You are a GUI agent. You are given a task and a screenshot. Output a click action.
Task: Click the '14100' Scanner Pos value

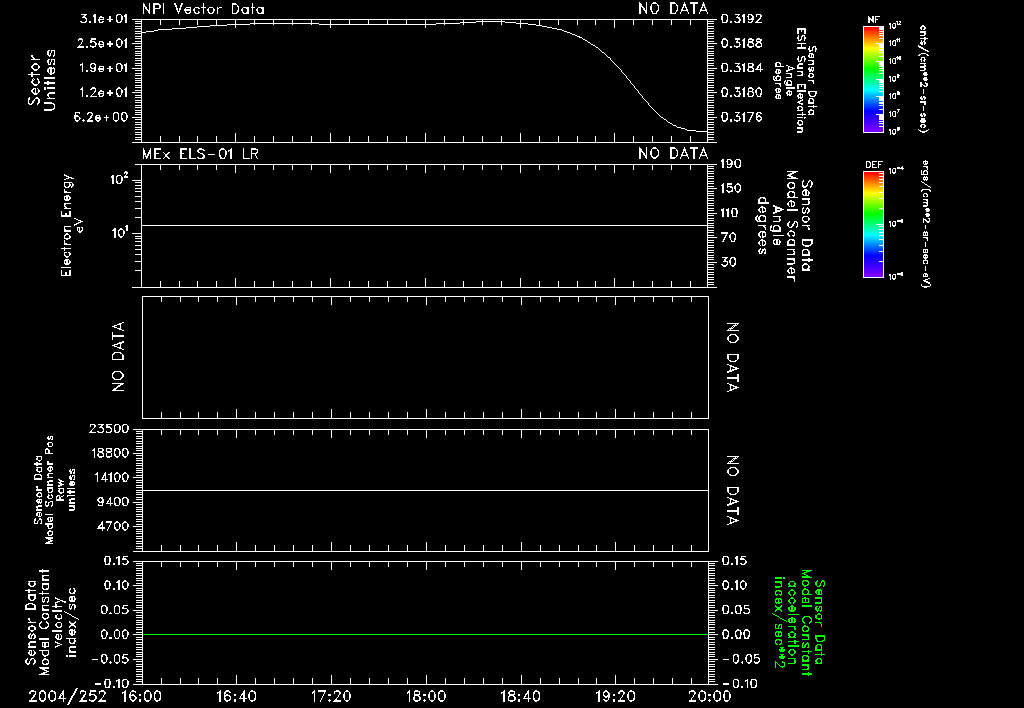pyautogui.click(x=108, y=477)
